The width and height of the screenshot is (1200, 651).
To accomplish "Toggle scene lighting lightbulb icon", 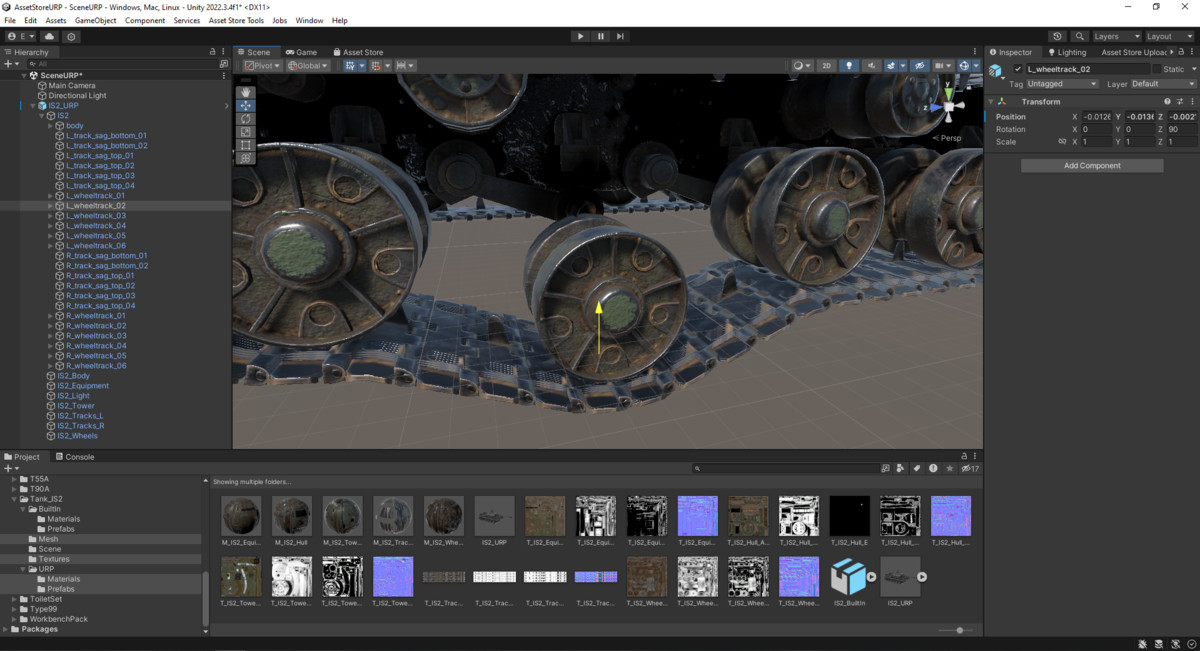I will click(849, 66).
